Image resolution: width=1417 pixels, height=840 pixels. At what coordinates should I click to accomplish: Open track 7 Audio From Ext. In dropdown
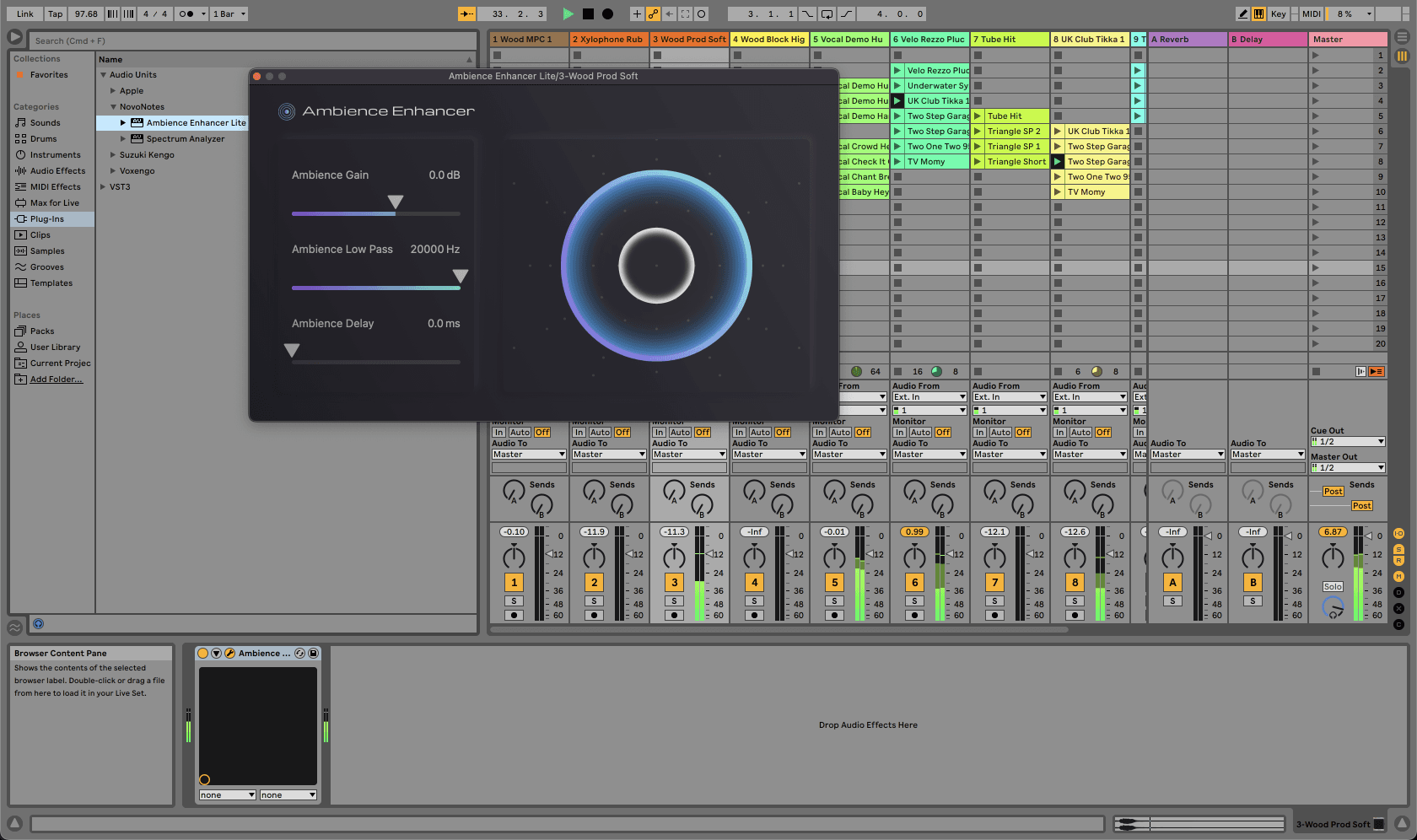pos(1010,396)
